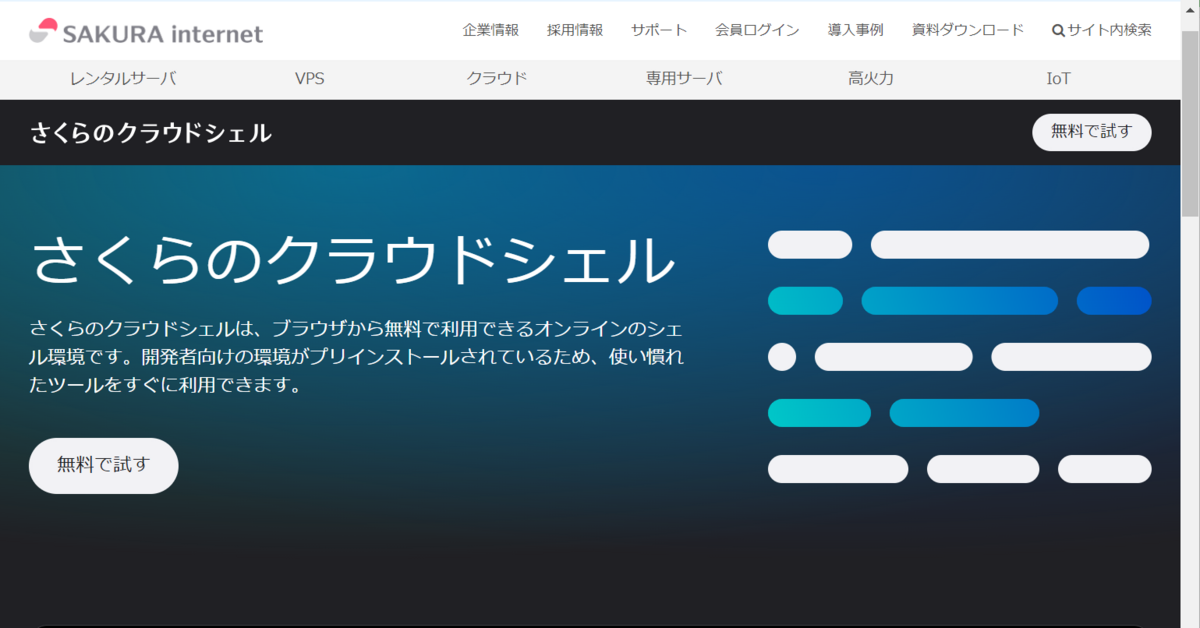Screen dimensions: 1200x628
Task: Open the 企業情報 page
Action: click(489, 30)
